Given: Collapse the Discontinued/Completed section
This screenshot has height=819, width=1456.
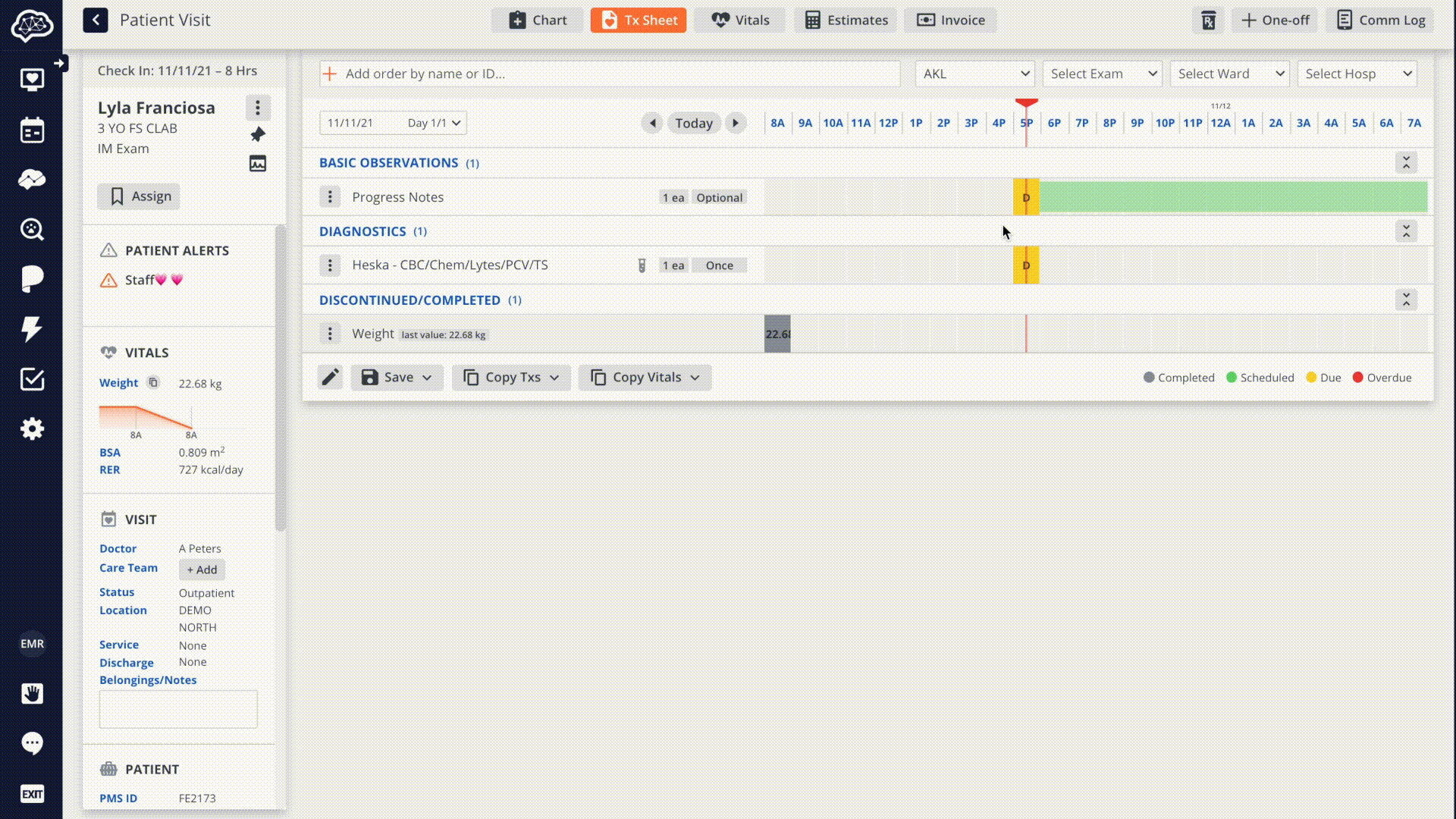Looking at the screenshot, I should pos(1406,300).
